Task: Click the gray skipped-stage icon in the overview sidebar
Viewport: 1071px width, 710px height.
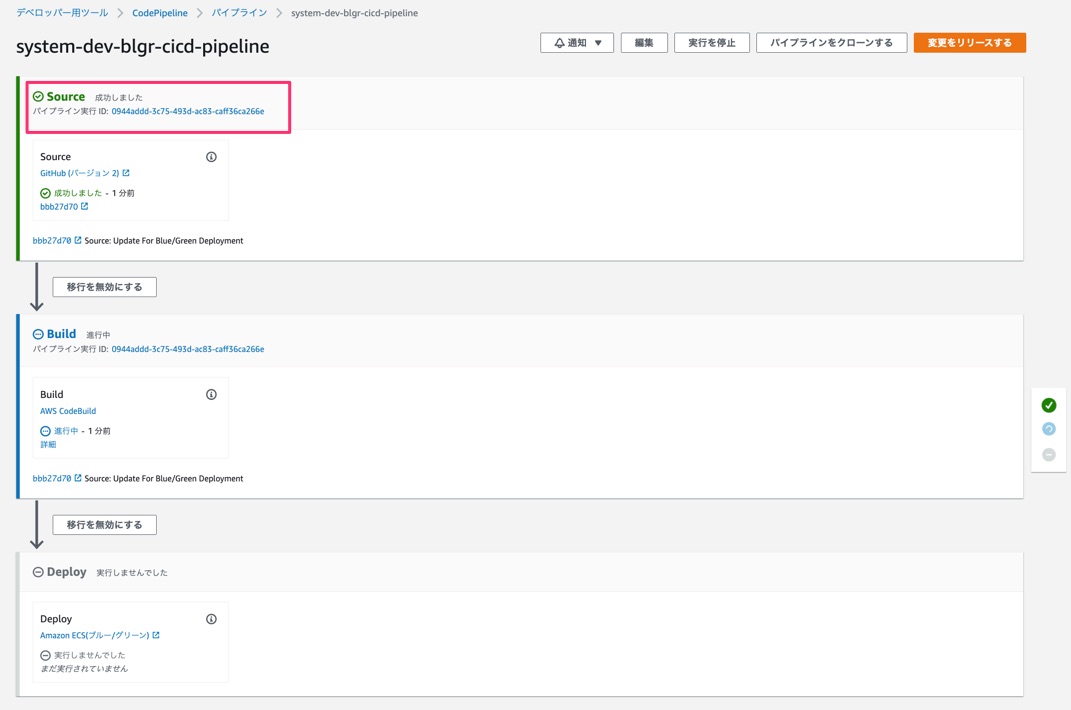Action: [1048, 454]
